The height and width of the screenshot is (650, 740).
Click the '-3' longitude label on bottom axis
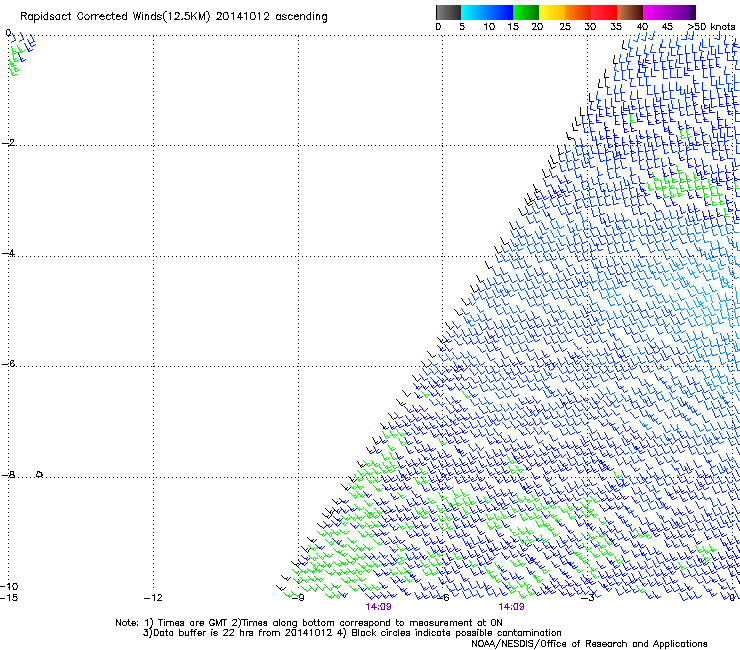(588, 598)
